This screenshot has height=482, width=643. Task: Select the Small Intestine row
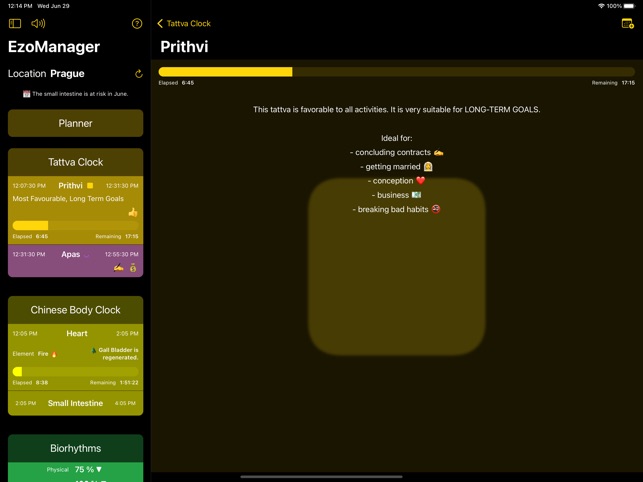[75, 403]
